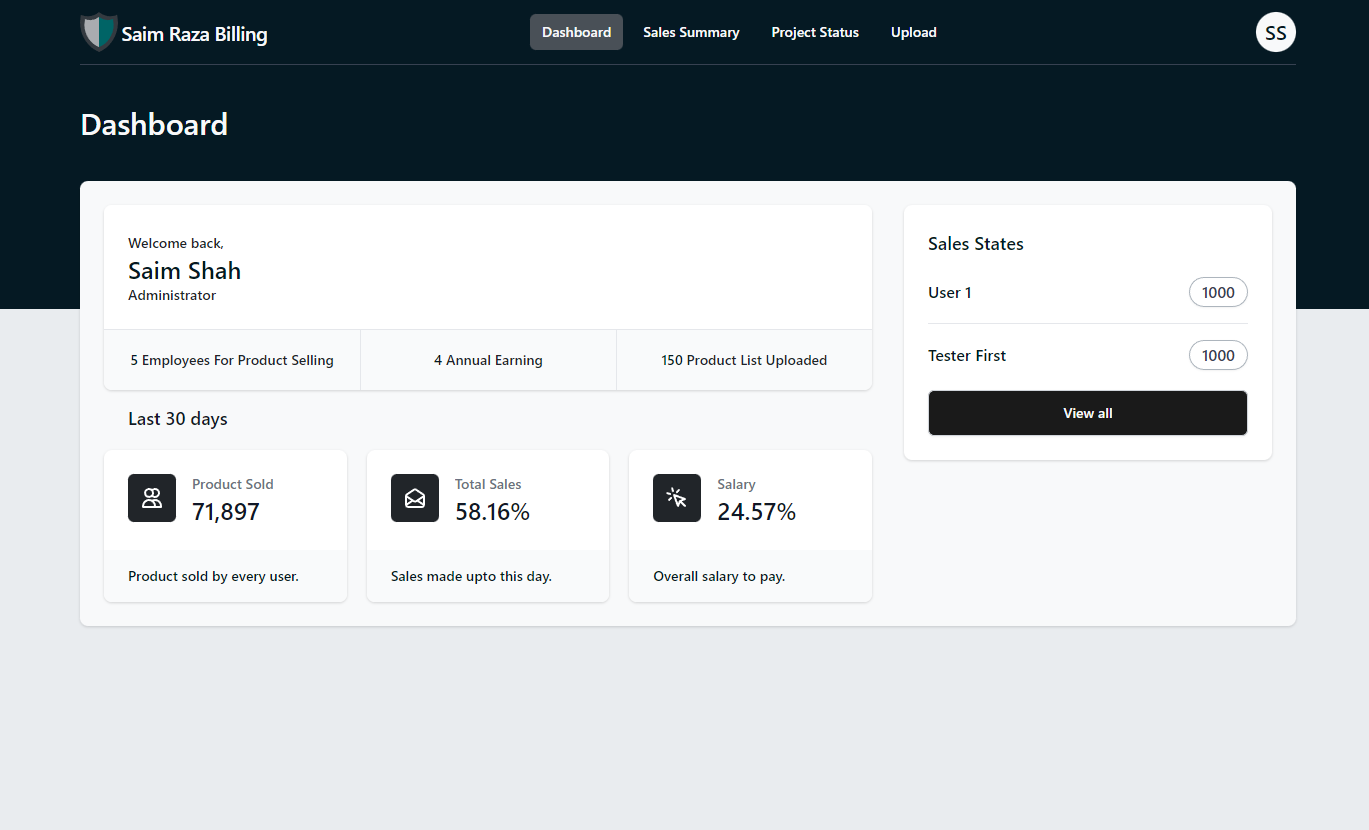
Task: Open the SS user avatar
Action: point(1275,31)
